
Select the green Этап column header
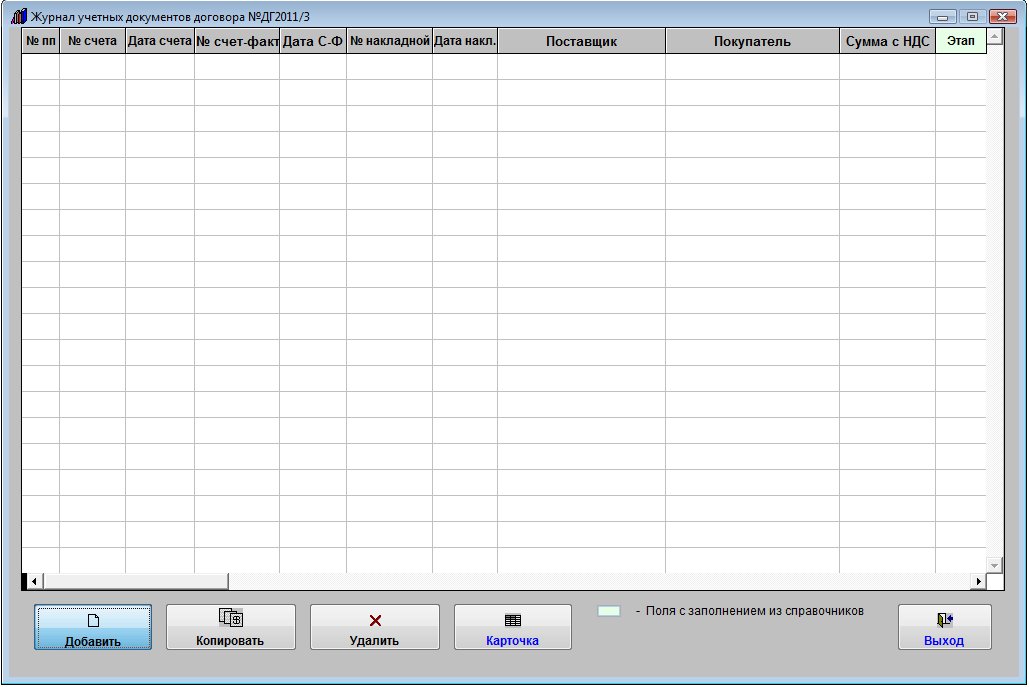coord(961,41)
